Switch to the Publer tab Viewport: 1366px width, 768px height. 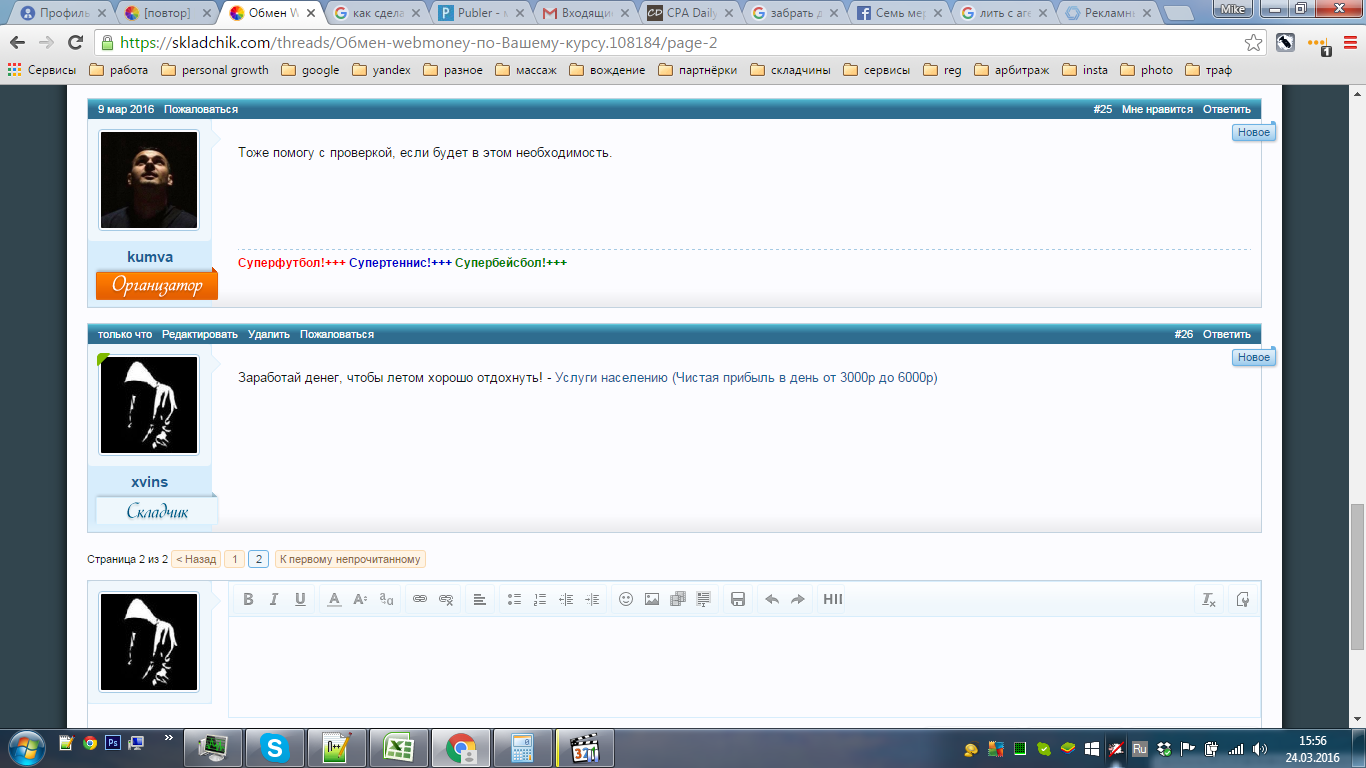484,13
